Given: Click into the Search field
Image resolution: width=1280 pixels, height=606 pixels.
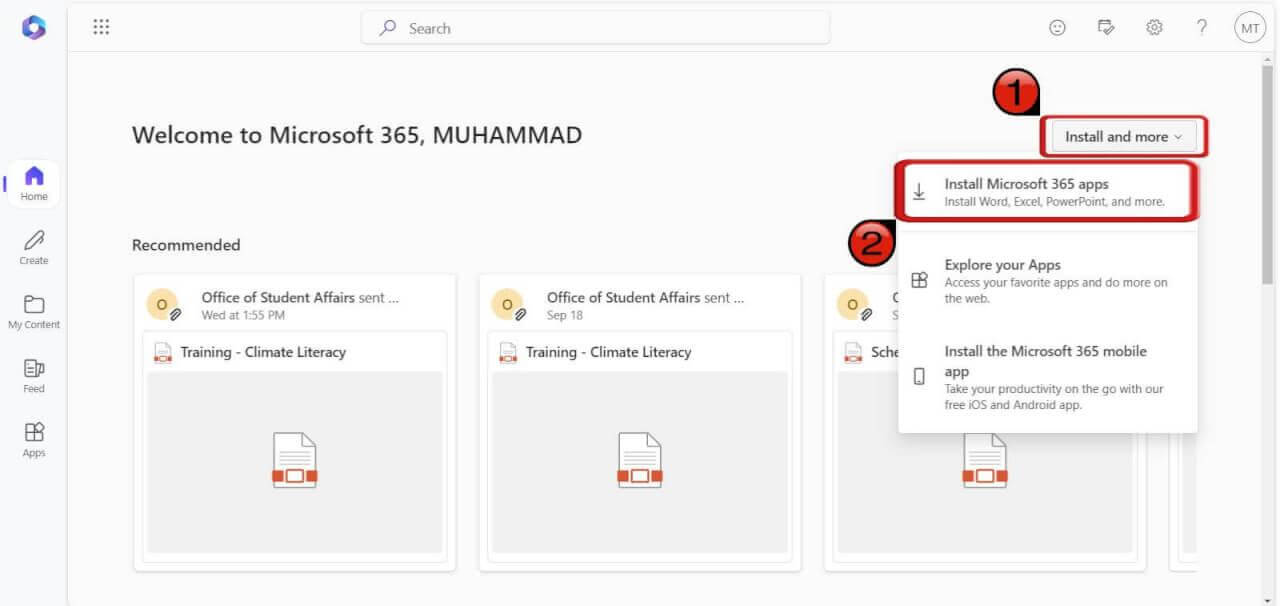Looking at the screenshot, I should (x=595, y=28).
